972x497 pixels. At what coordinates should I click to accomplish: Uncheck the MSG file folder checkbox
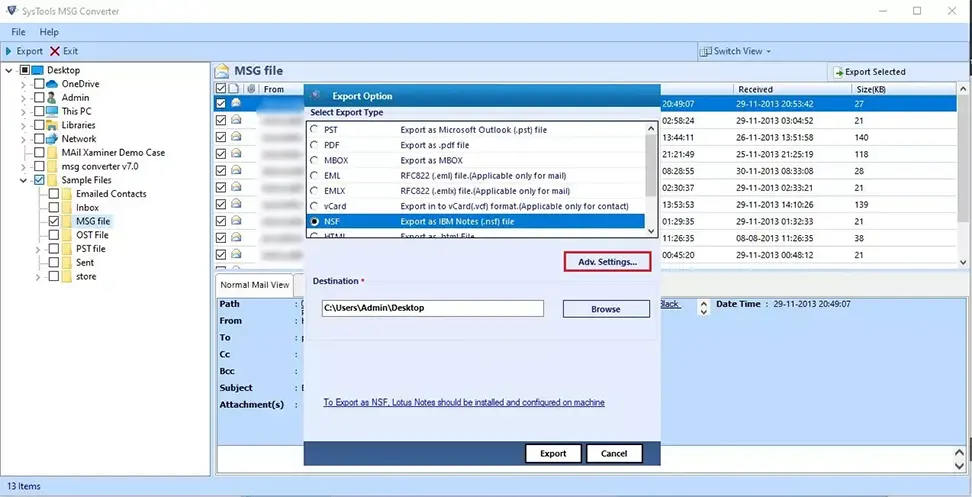[x=54, y=221]
